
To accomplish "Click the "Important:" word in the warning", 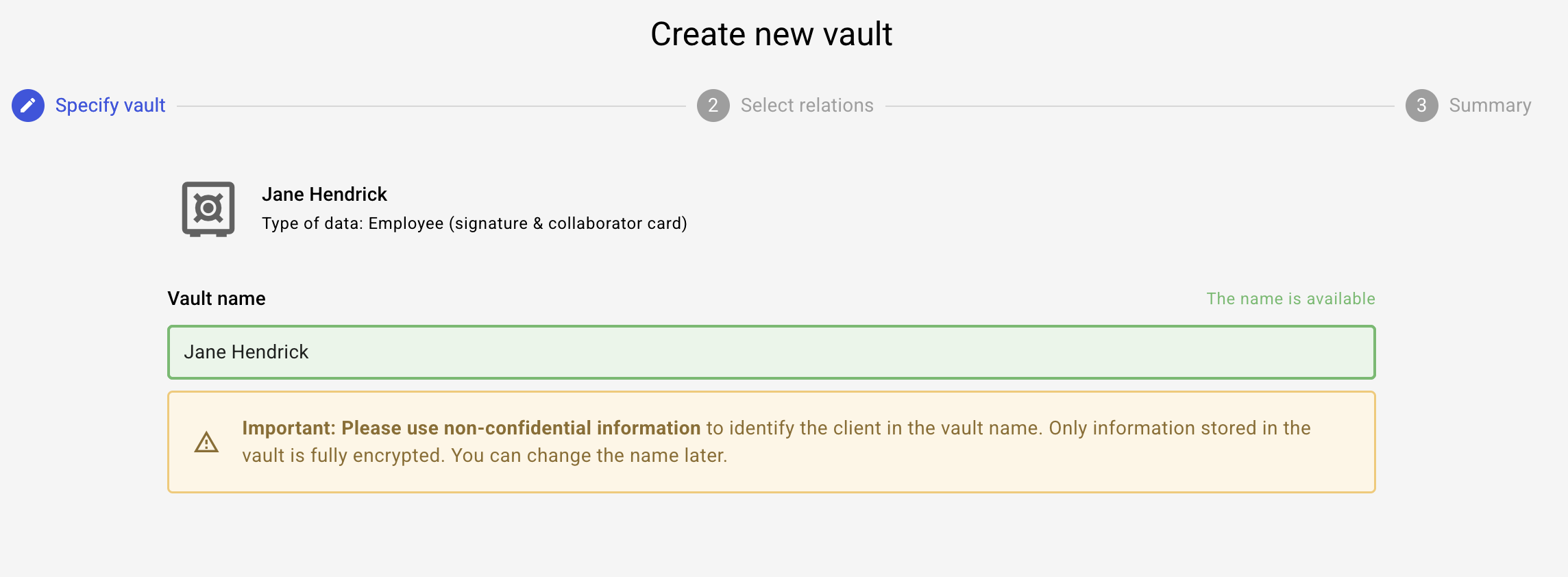I will [289, 428].
